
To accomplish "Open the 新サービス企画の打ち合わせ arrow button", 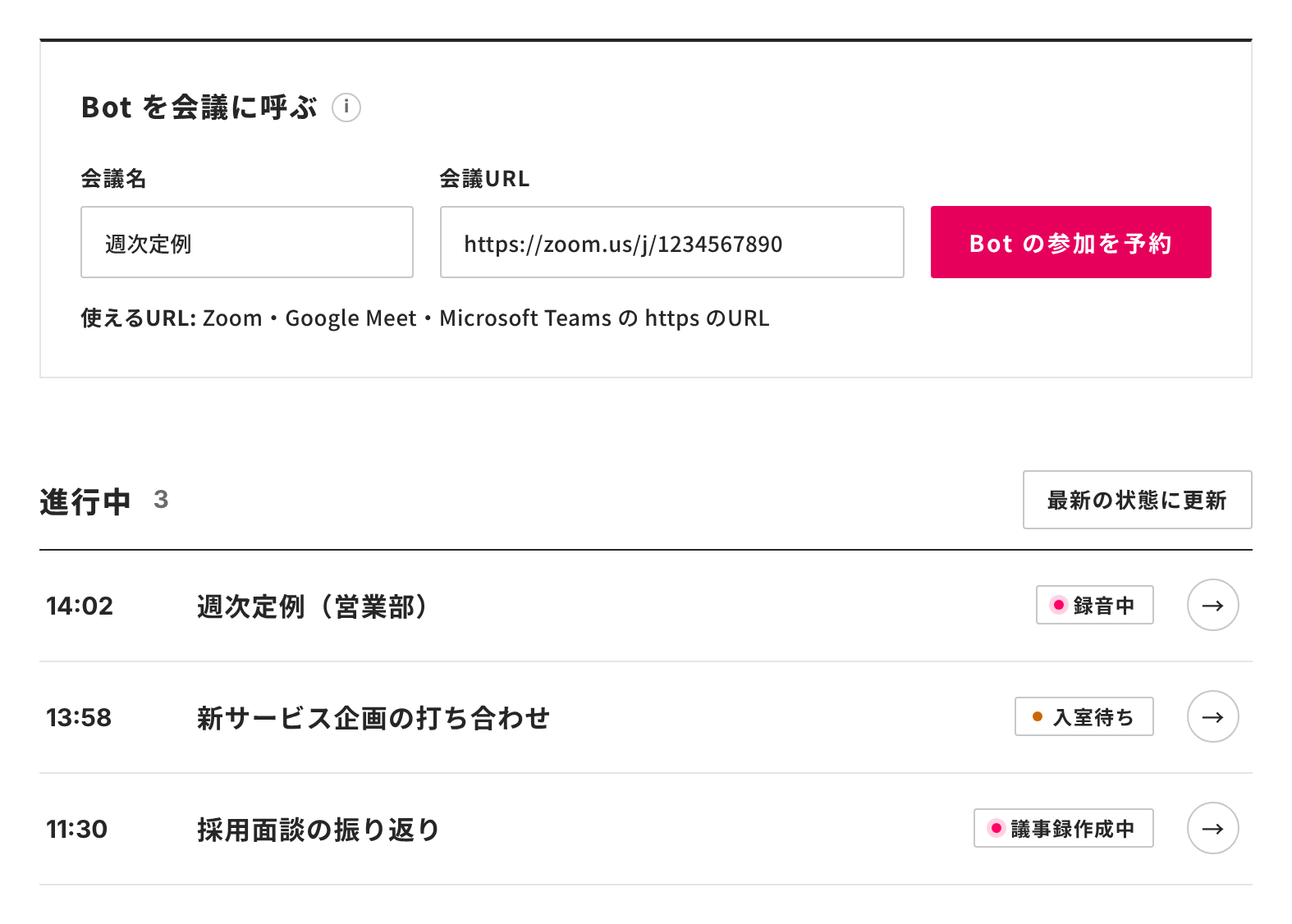I will pyautogui.click(x=1212, y=716).
